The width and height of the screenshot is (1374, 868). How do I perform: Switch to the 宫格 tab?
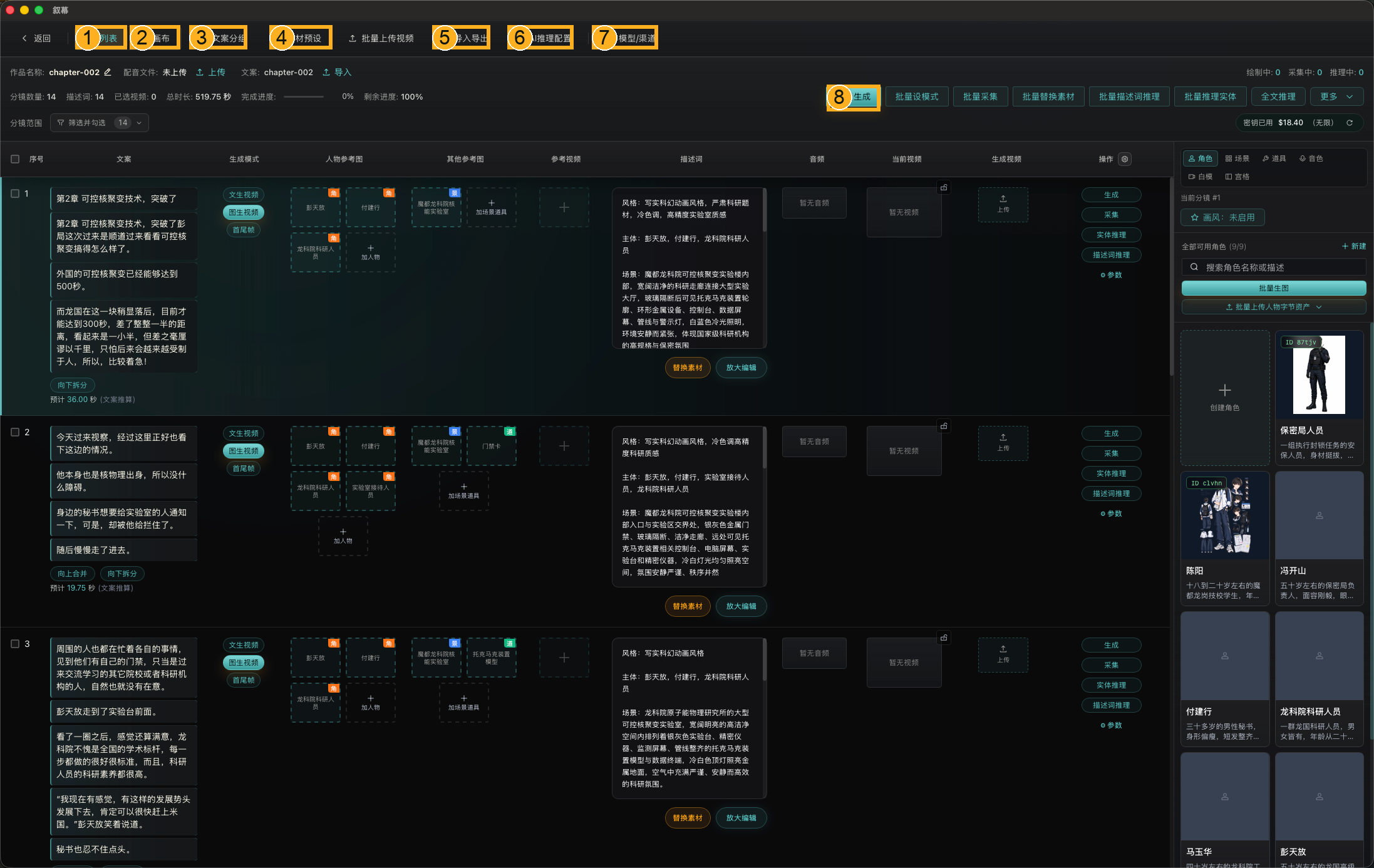pos(1237,177)
